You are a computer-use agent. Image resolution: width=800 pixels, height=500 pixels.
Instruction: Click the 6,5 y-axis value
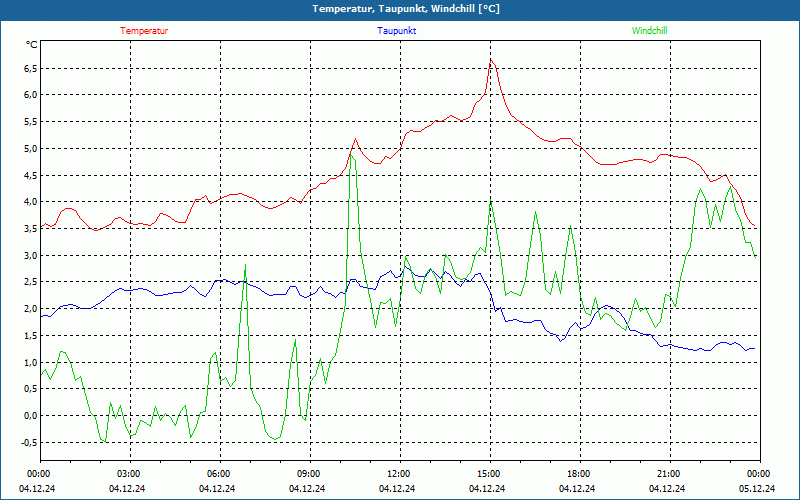(30, 68)
